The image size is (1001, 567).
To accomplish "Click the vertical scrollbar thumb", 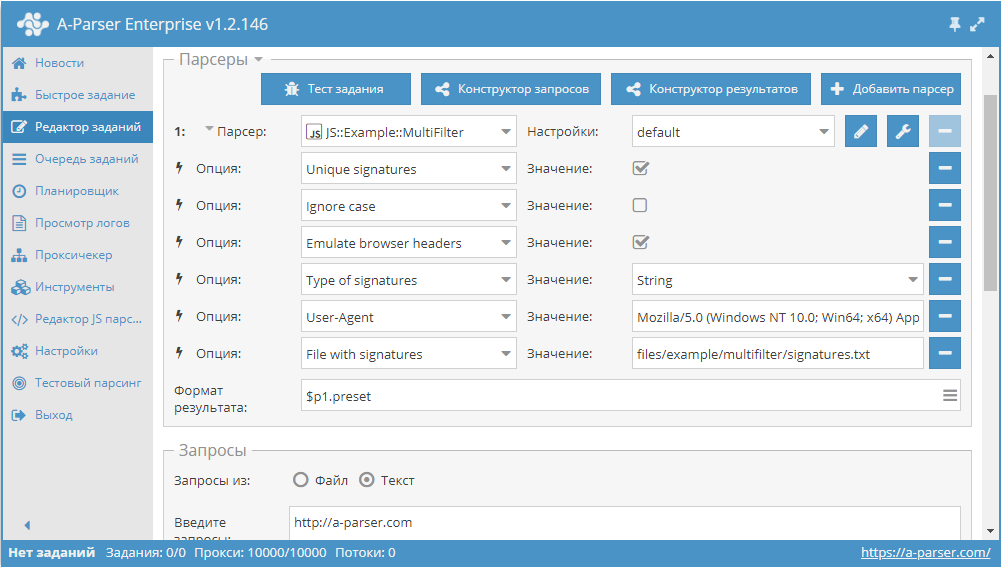I will click(x=990, y=192).
